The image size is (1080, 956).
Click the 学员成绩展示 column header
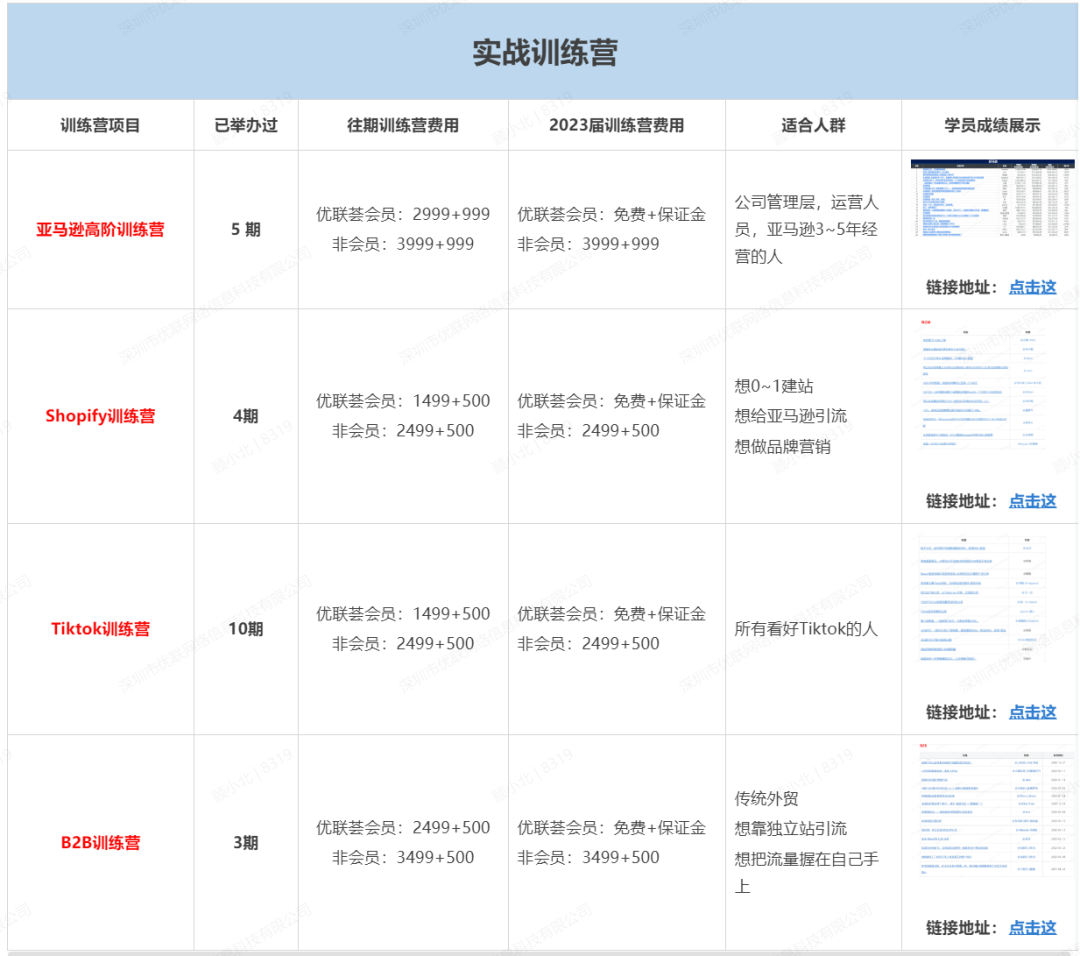click(992, 125)
